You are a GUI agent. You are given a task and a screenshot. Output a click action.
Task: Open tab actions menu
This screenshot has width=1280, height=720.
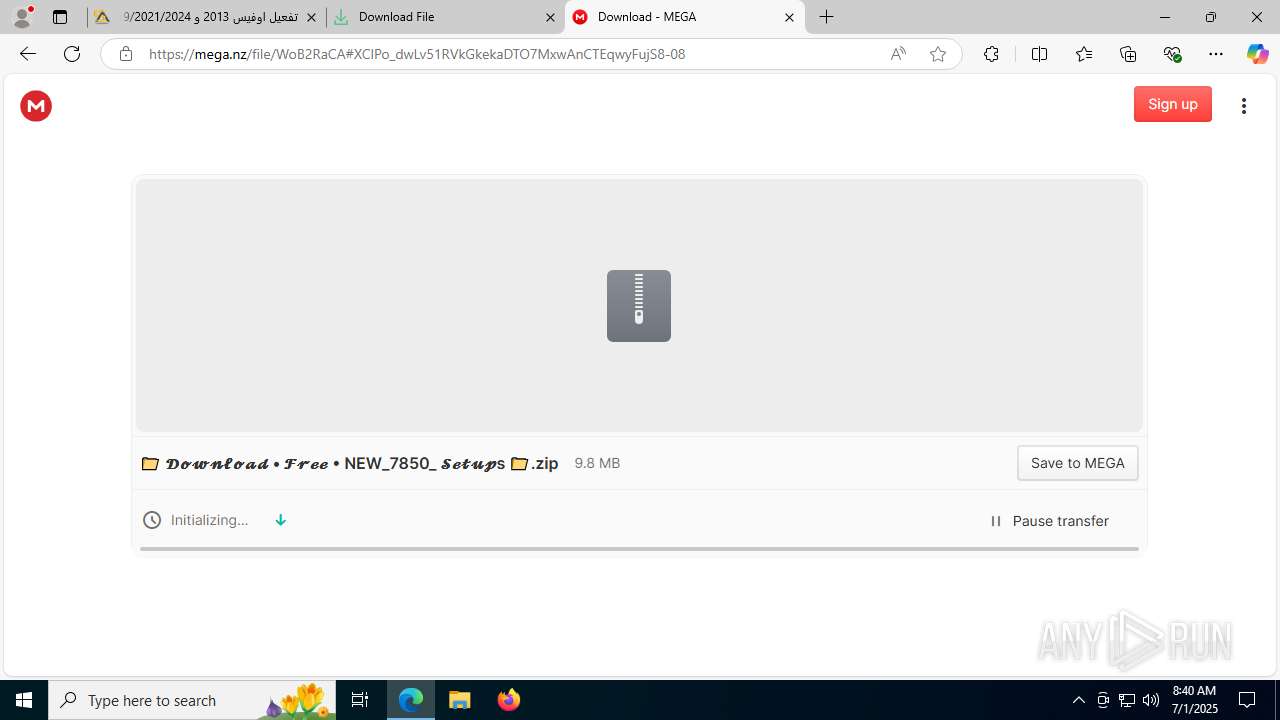tap(60, 17)
